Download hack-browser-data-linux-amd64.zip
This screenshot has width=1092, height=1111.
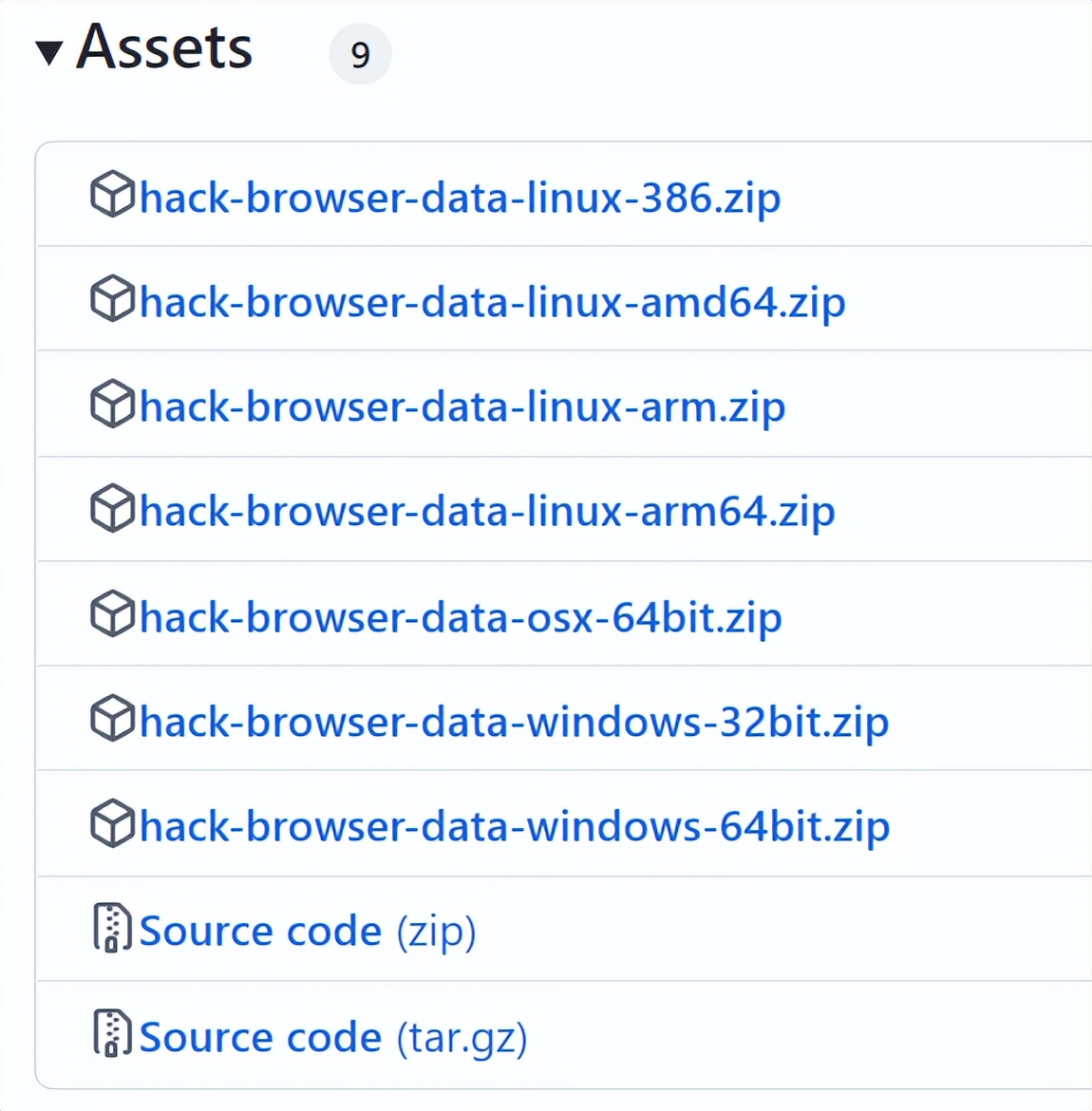point(492,302)
